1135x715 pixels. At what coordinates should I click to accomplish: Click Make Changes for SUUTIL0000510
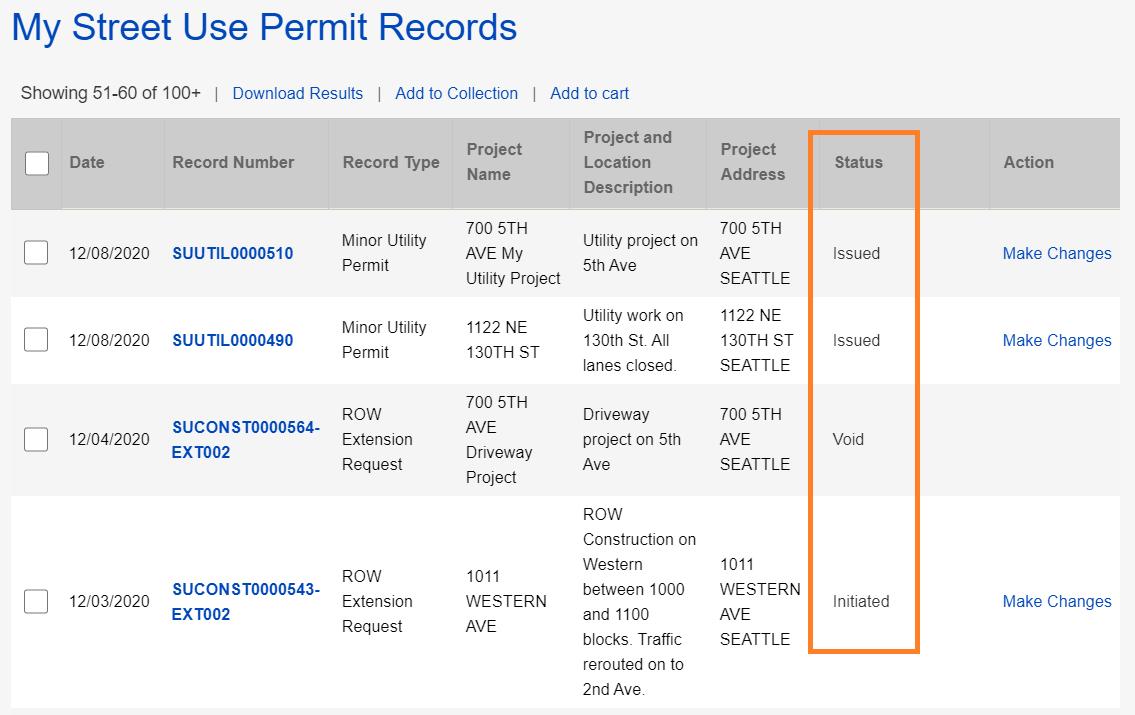[x=1056, y=253]
